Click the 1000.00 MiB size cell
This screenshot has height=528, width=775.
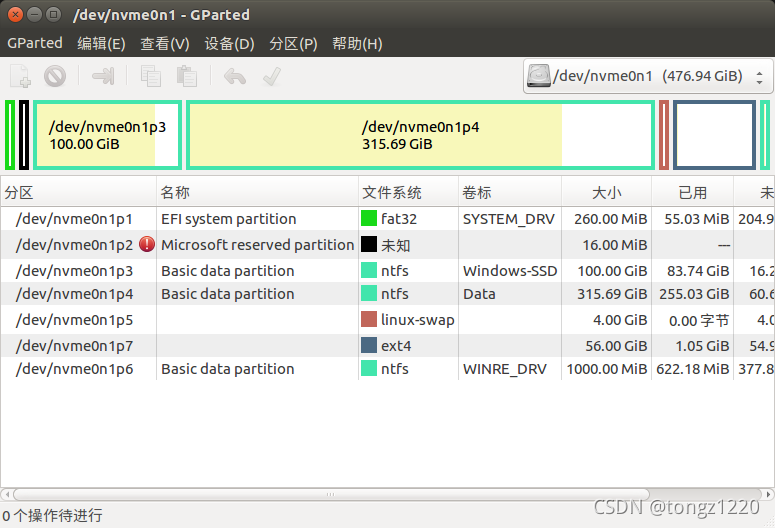606,369
